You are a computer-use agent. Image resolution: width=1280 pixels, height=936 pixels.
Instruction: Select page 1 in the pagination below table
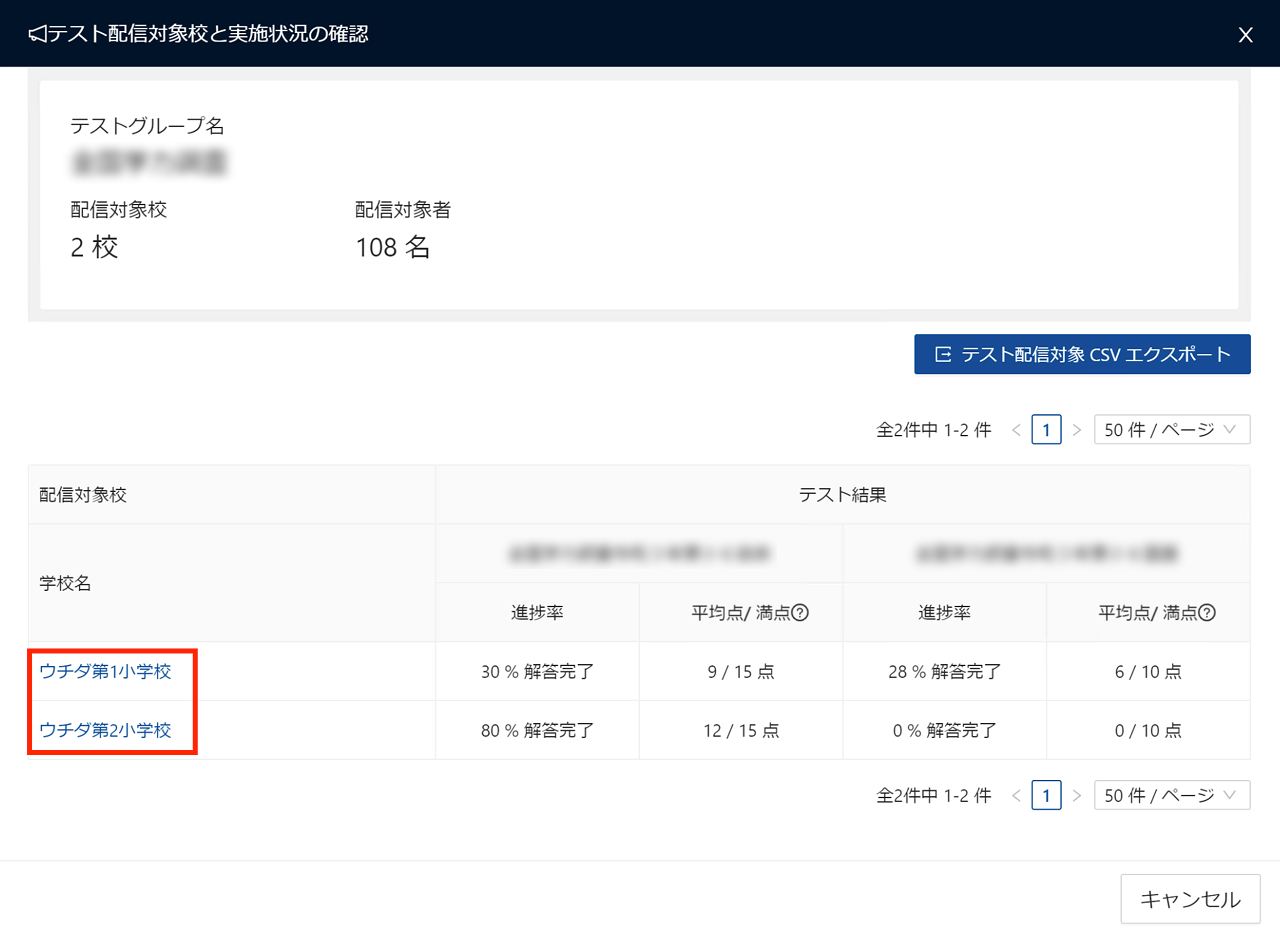(1046, 795)
